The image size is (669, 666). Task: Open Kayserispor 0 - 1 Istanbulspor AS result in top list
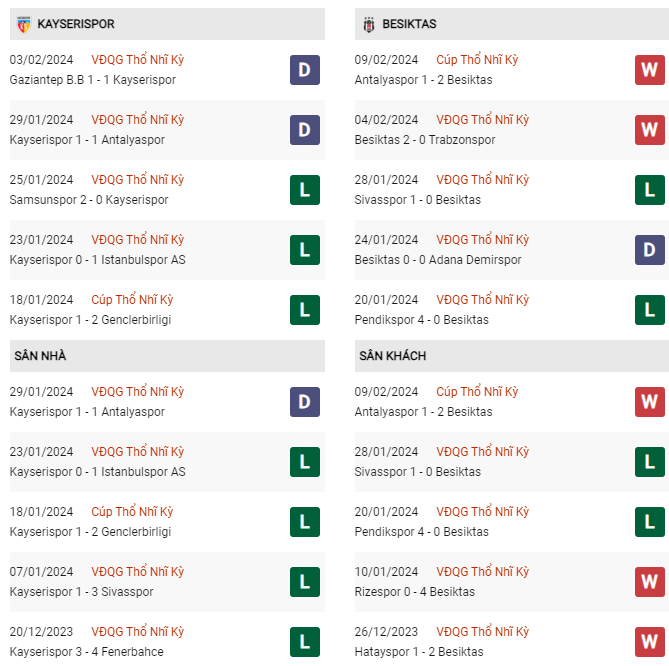coord(98,260)
